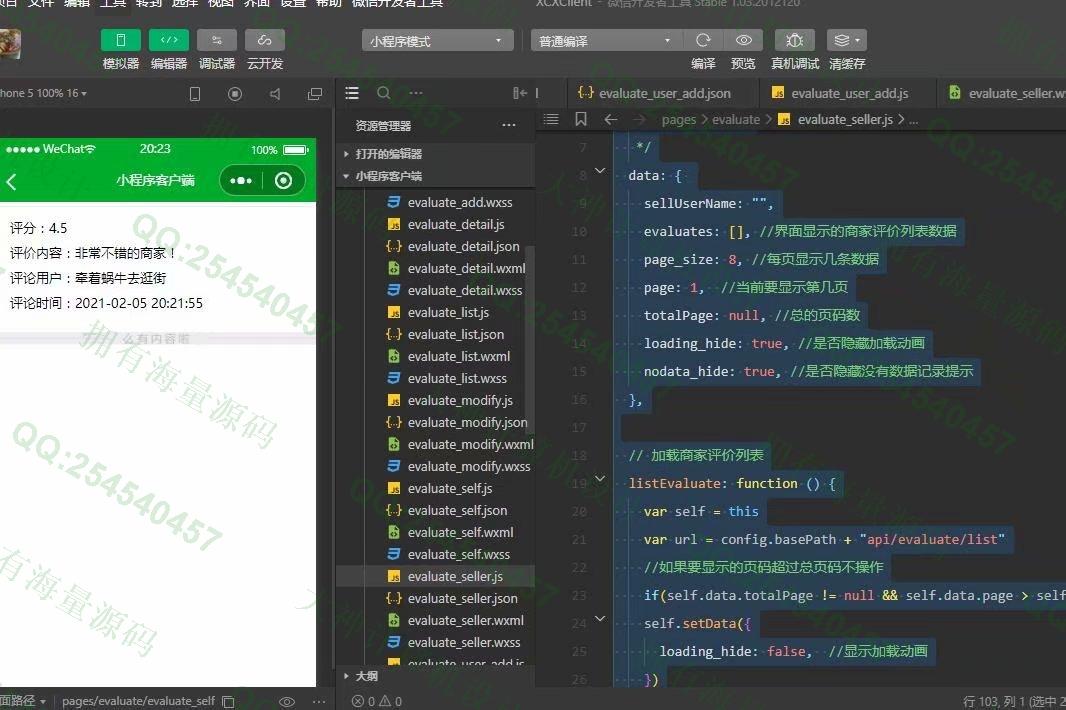
Task: Close mini-program via capsule circle button
Action: click(x=283, y=180)
